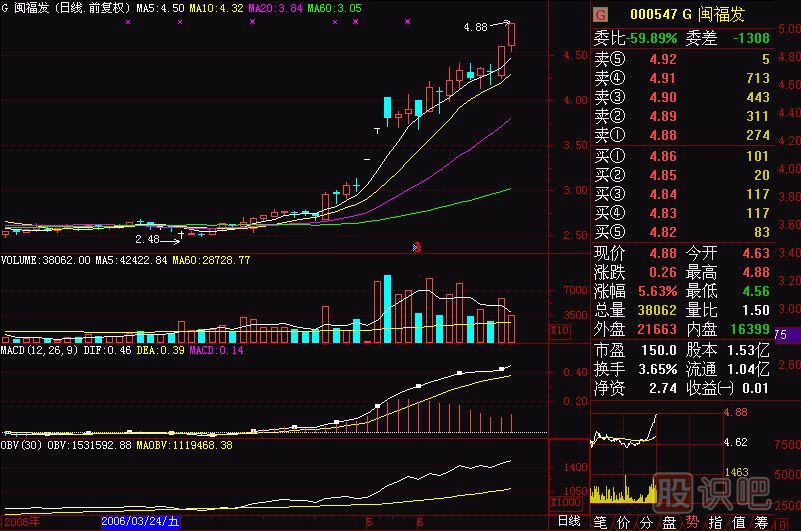This screenshot has height=531, width=801.
Task: Open the 筹 chip distribution tab
Action: (x=761, y=521)
